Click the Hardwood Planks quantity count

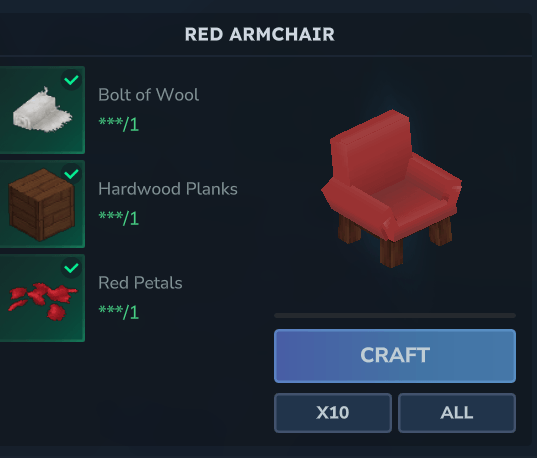(118, 218)
